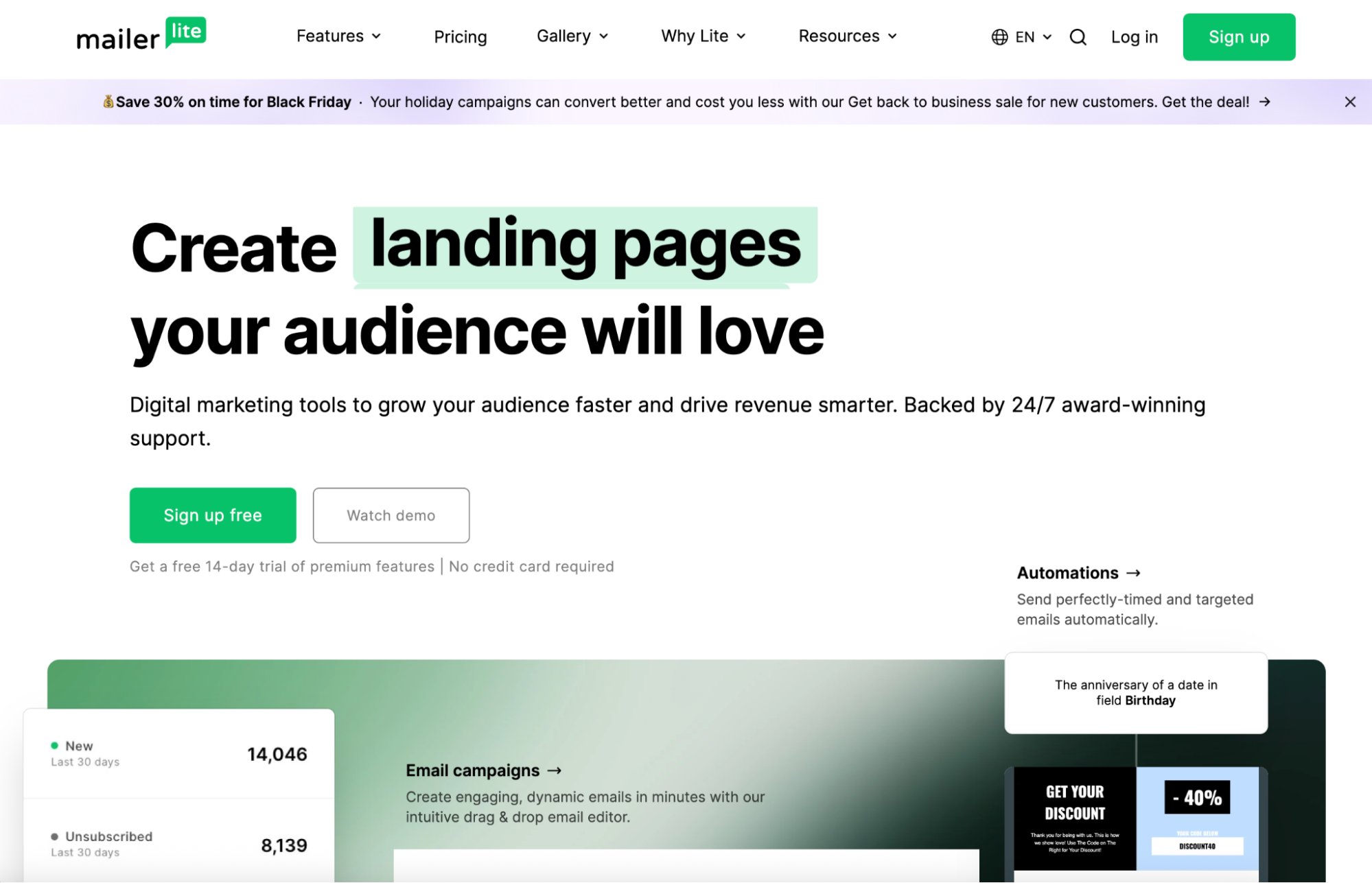The width and height of the screenshot is (1372, 883).
Task: Click the arrow after Get the deal!
Action: (x=1264, y=102)
